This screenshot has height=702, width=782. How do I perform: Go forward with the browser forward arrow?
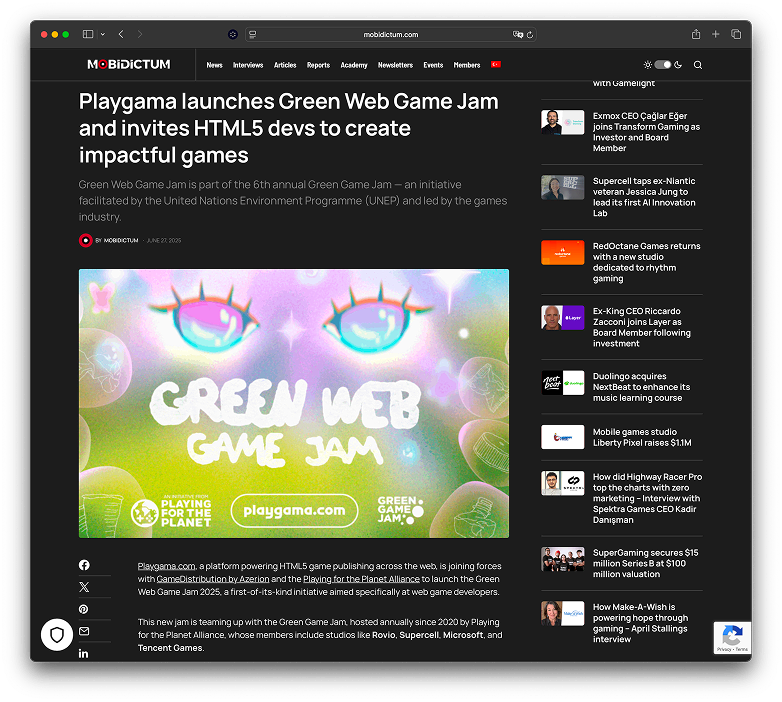pyautogui.click(x=140, y=34)
